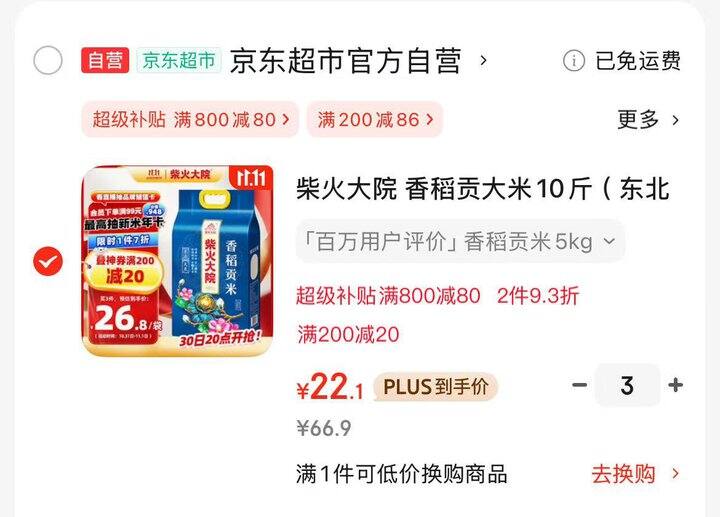Tap the PLUS到手价 price badge
Screen dimensions: 720x517
point(435,387)
